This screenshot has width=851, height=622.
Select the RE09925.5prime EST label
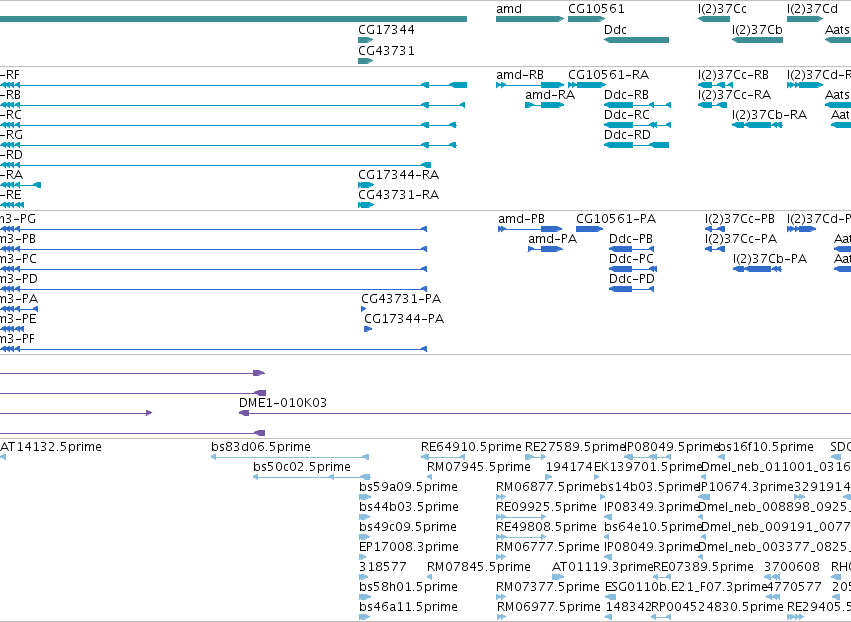546,507
